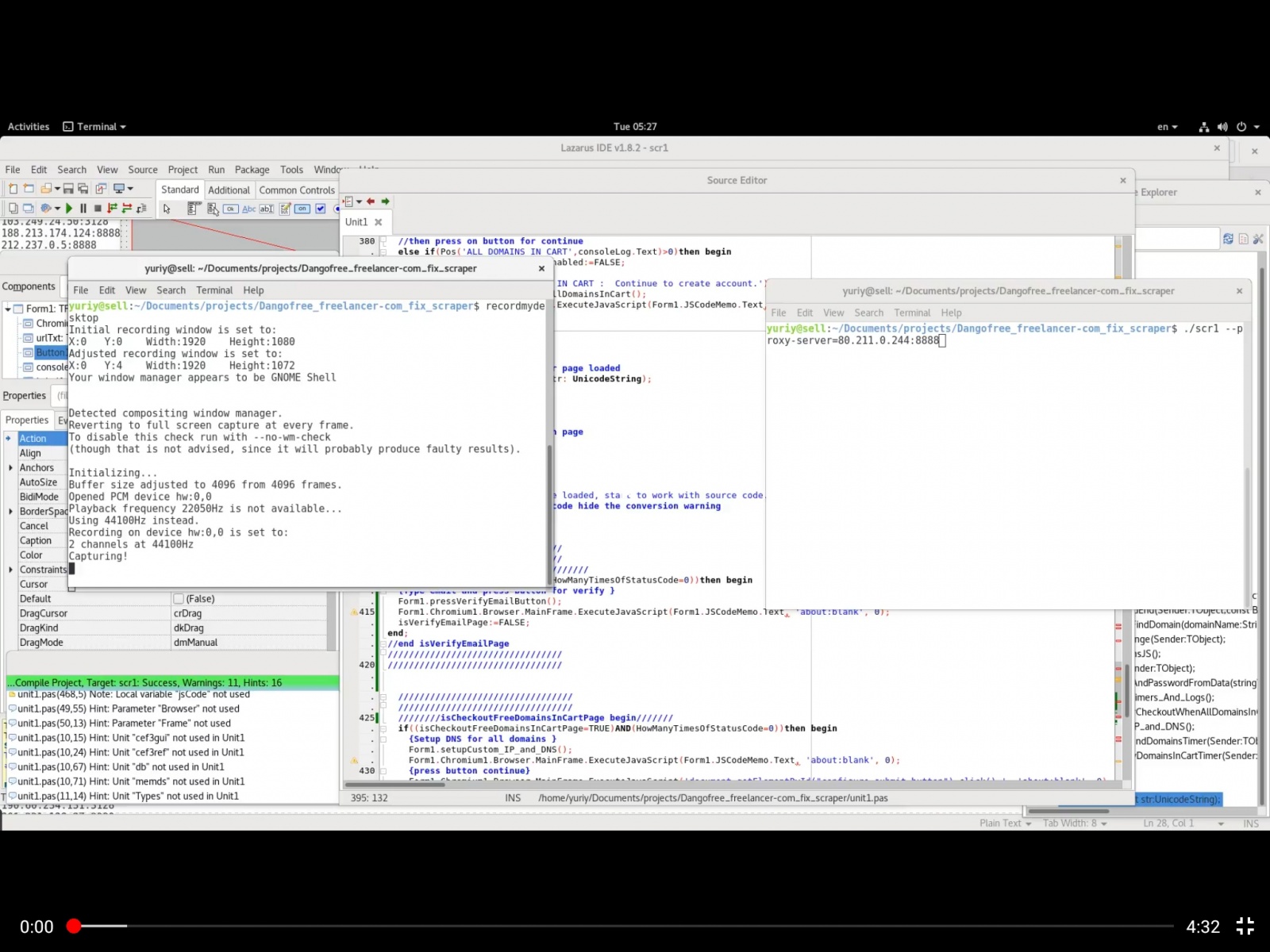The height and width of the screenshot is (952, 1270).
Task: Click the green Run arrow
Action: click(x=69, y=209)
